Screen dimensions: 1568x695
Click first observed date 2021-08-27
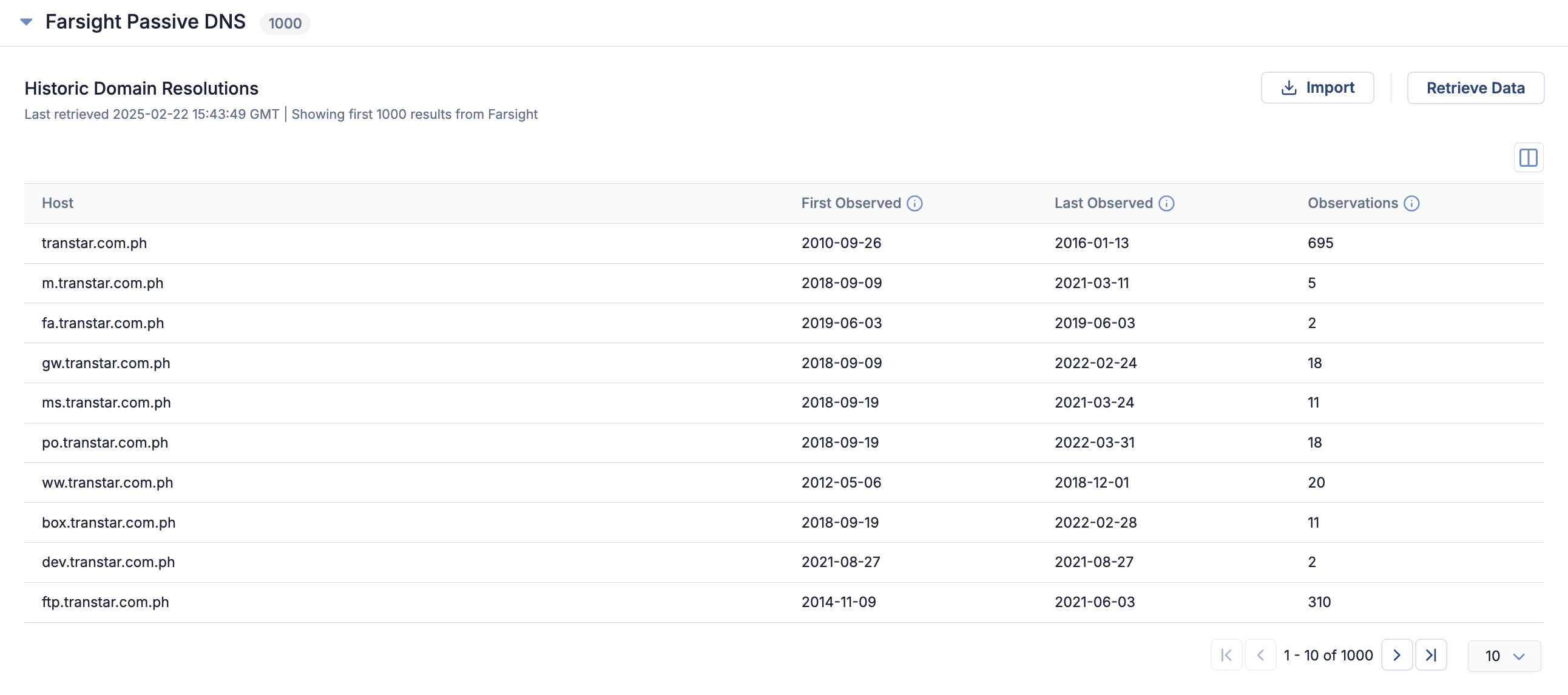840,562
